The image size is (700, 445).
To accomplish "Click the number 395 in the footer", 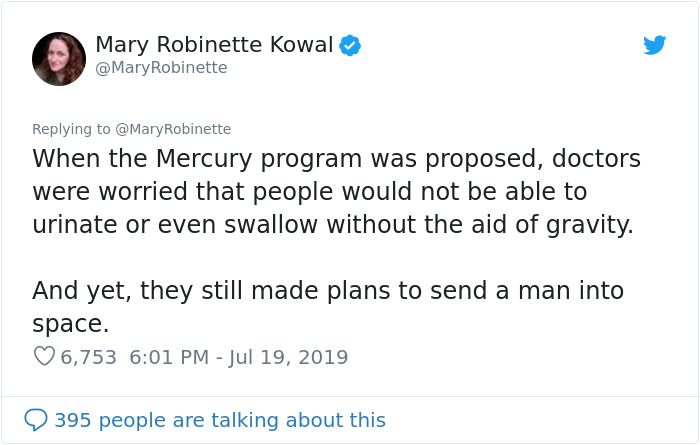I will coord(73,420).
